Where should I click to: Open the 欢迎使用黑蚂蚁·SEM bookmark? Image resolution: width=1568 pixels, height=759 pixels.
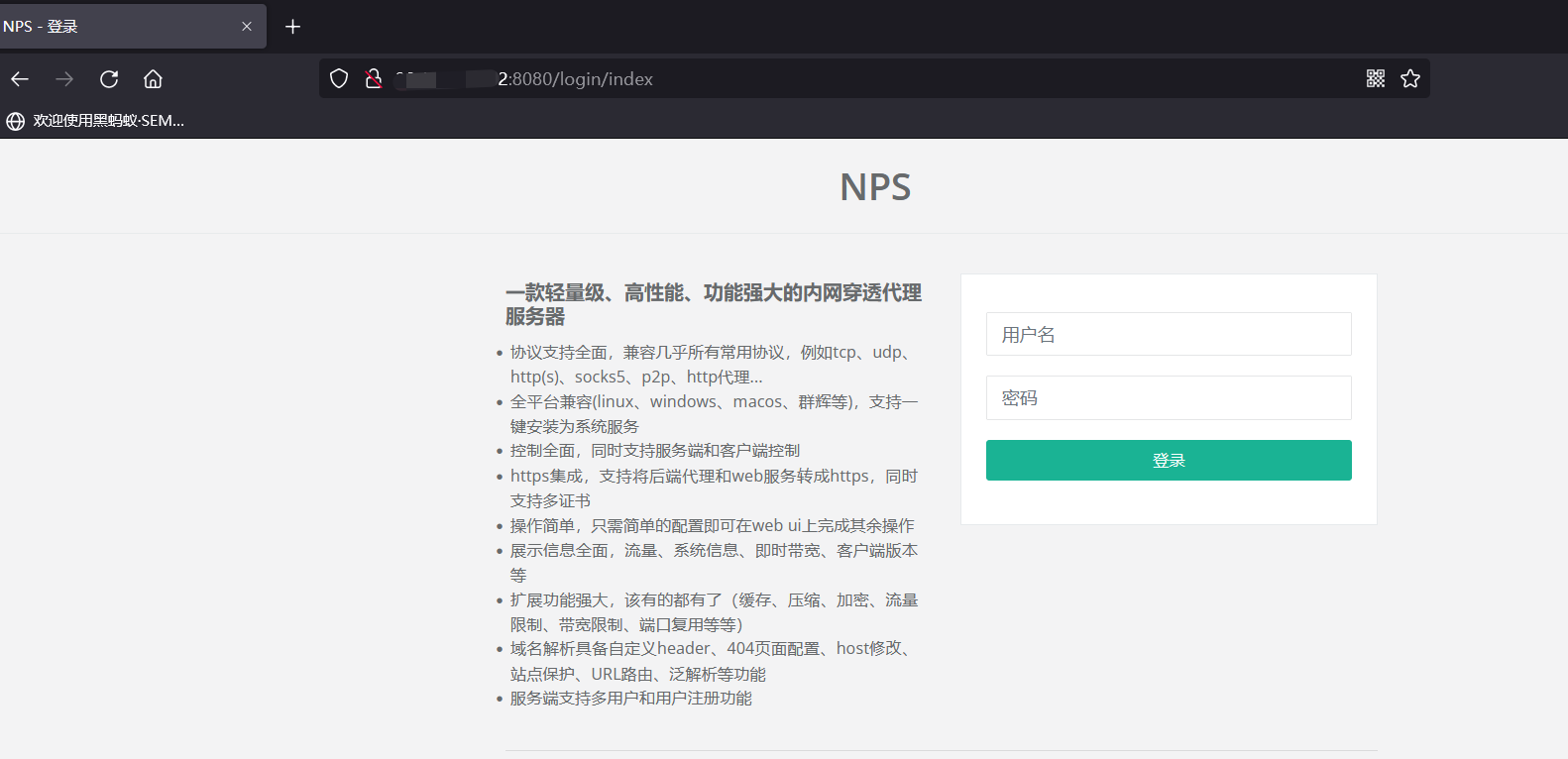coord(95,121)
